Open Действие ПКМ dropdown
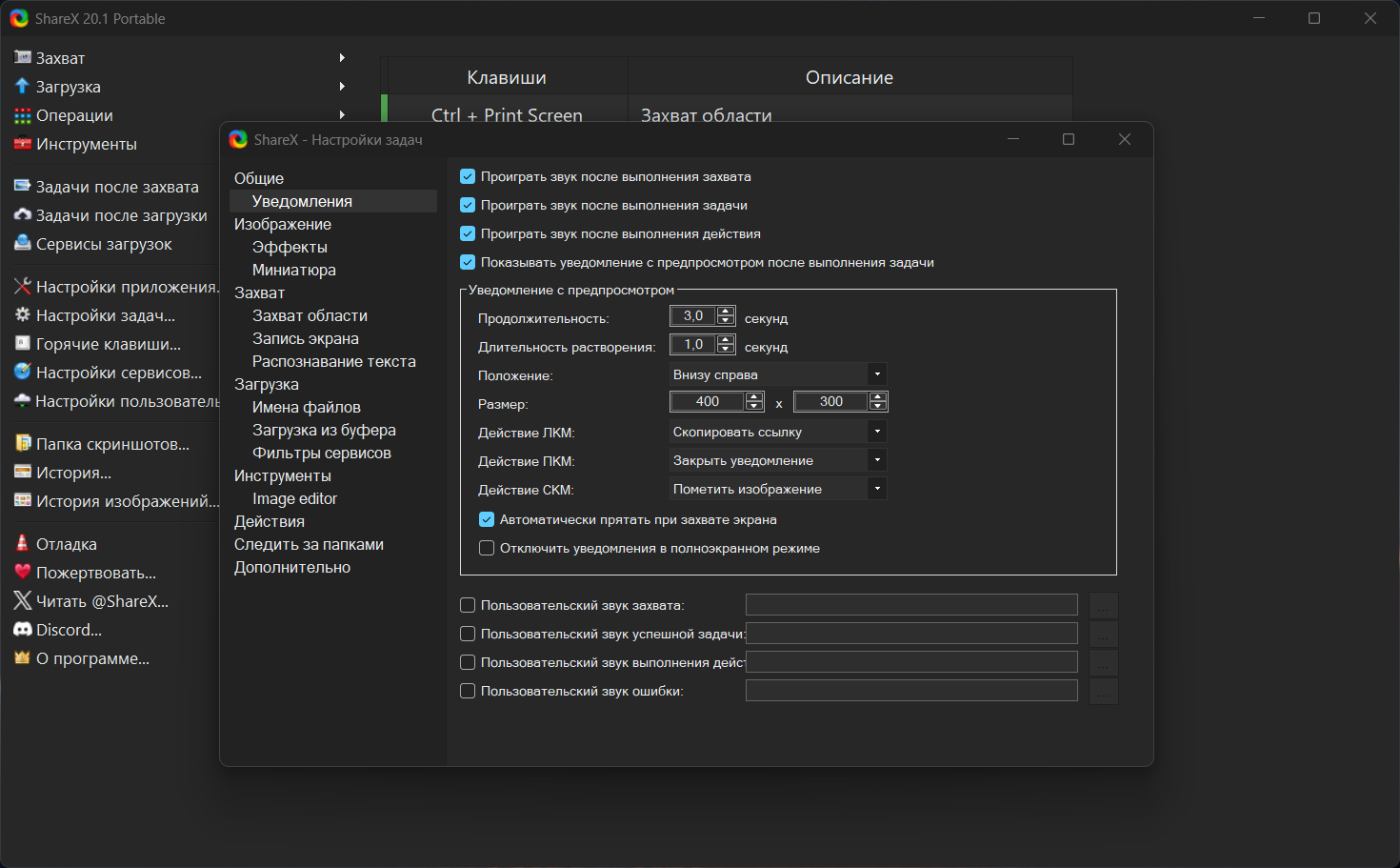The image size is (1400, 868). (778, 460)
